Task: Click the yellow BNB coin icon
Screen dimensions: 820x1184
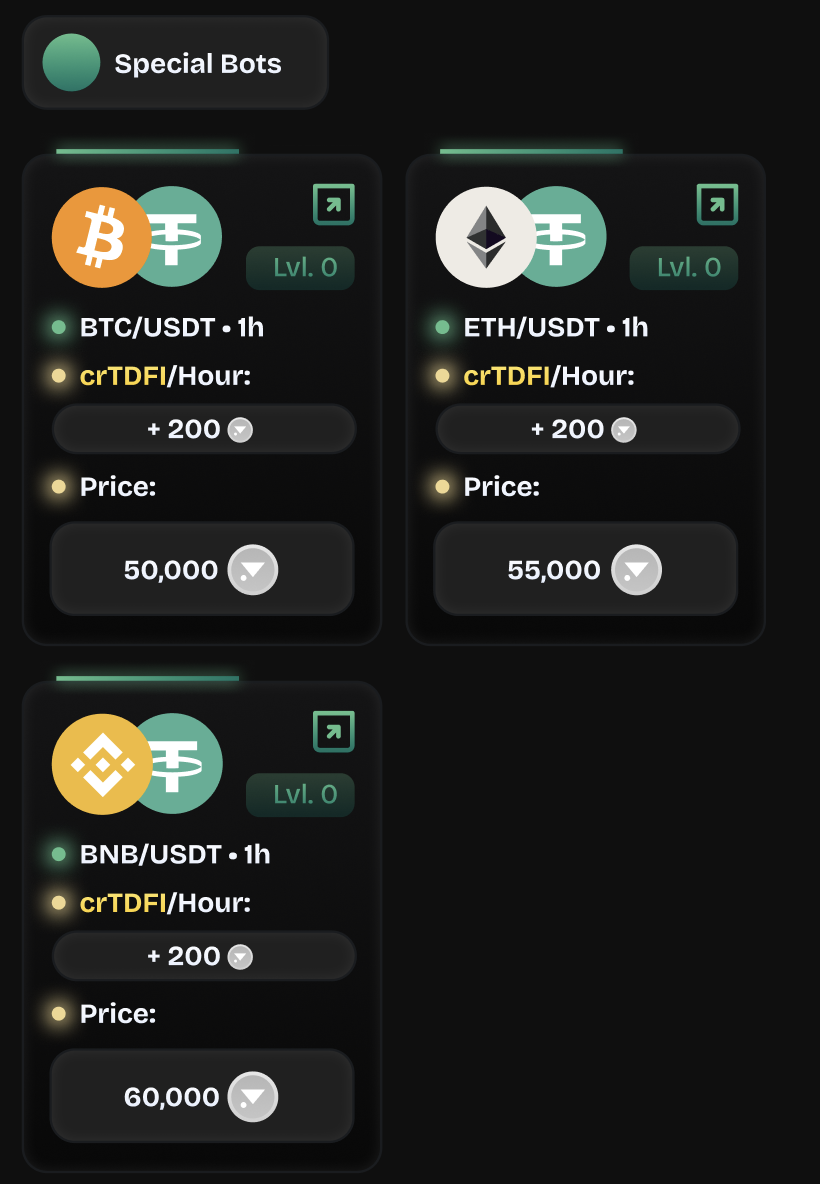Action: point(100,765)
